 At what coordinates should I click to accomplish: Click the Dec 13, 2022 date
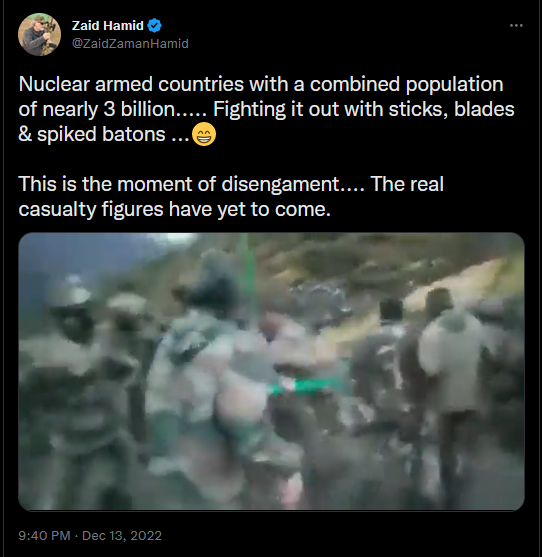(x=122, y=535)
